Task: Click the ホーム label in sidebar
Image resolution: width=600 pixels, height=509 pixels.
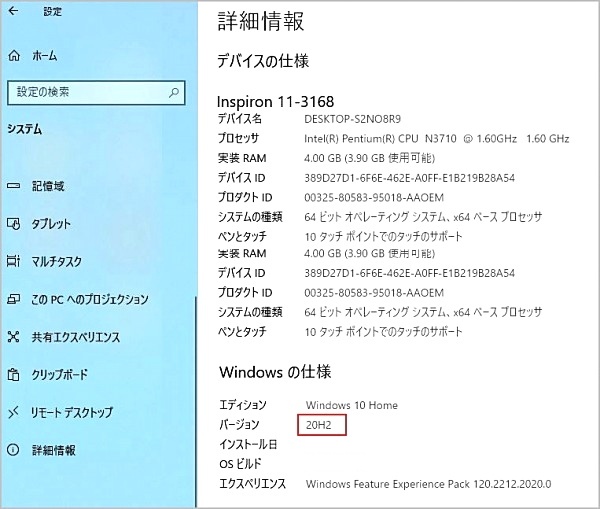Action: click(x=45, y=56)
